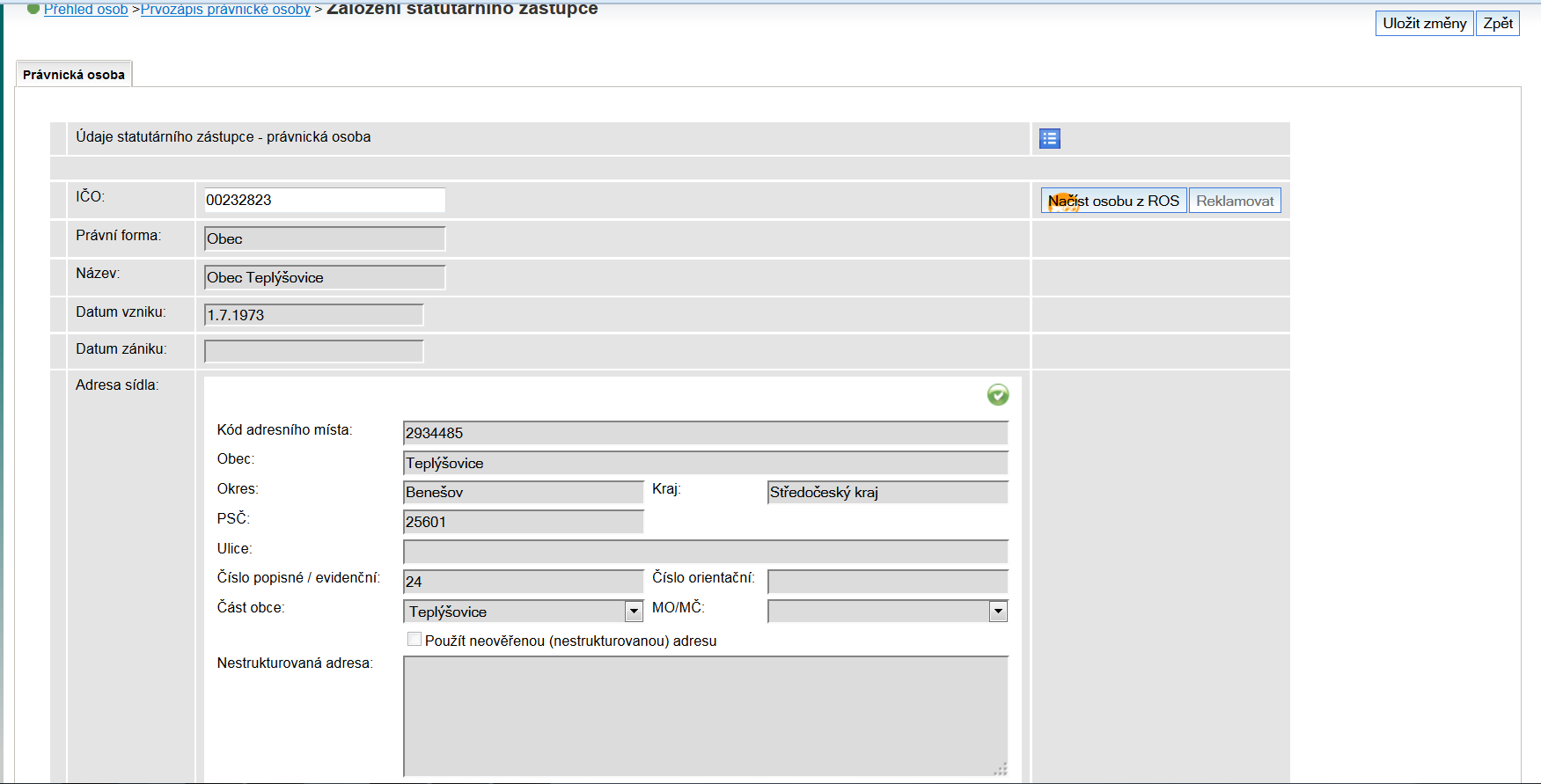The image size is (1541, 784).
Task: Click the Použít neověřenou adresu label text
Action: [570, 641]
